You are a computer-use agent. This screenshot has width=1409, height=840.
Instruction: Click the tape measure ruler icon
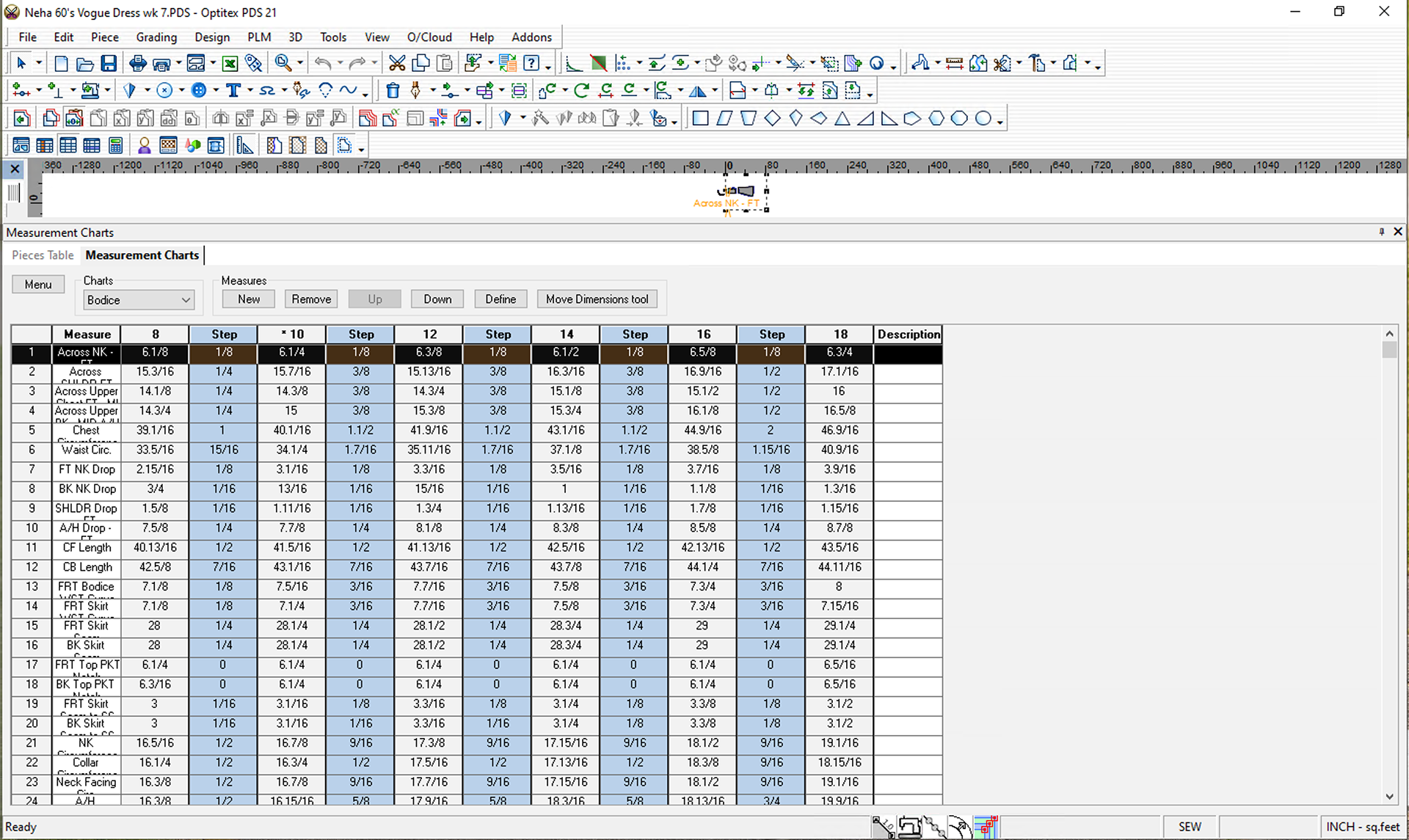[954, 64]
